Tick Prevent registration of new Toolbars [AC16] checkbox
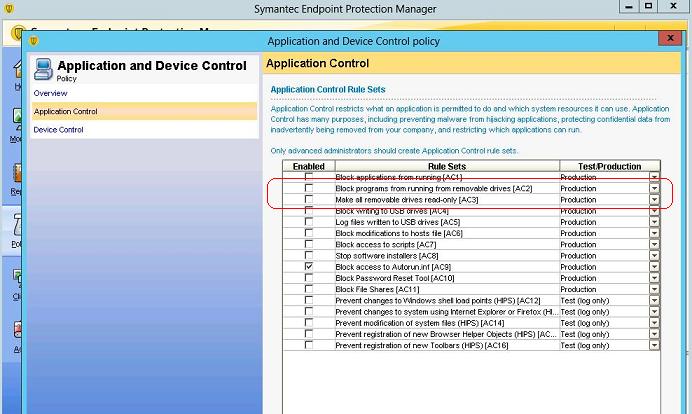The height and width of the screenshot is (414, 692). pos(309,345)
